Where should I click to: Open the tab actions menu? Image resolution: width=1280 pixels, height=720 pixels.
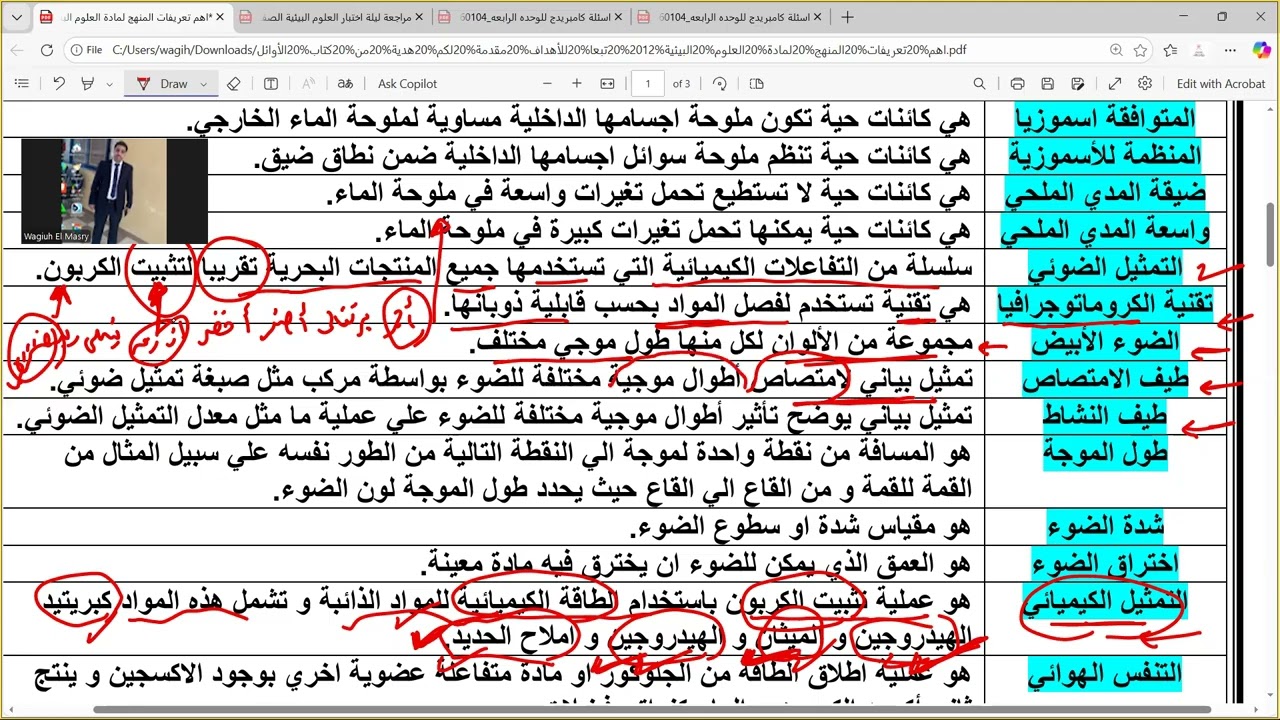(18, 17)
